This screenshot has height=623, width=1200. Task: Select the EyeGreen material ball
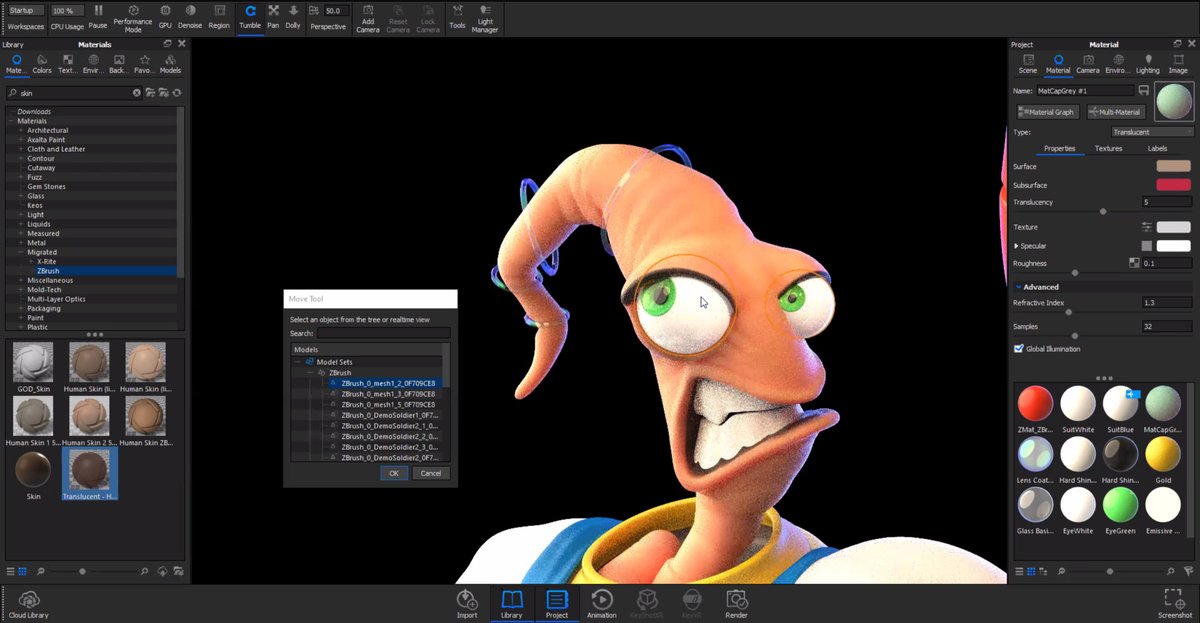pos(1119,504)
